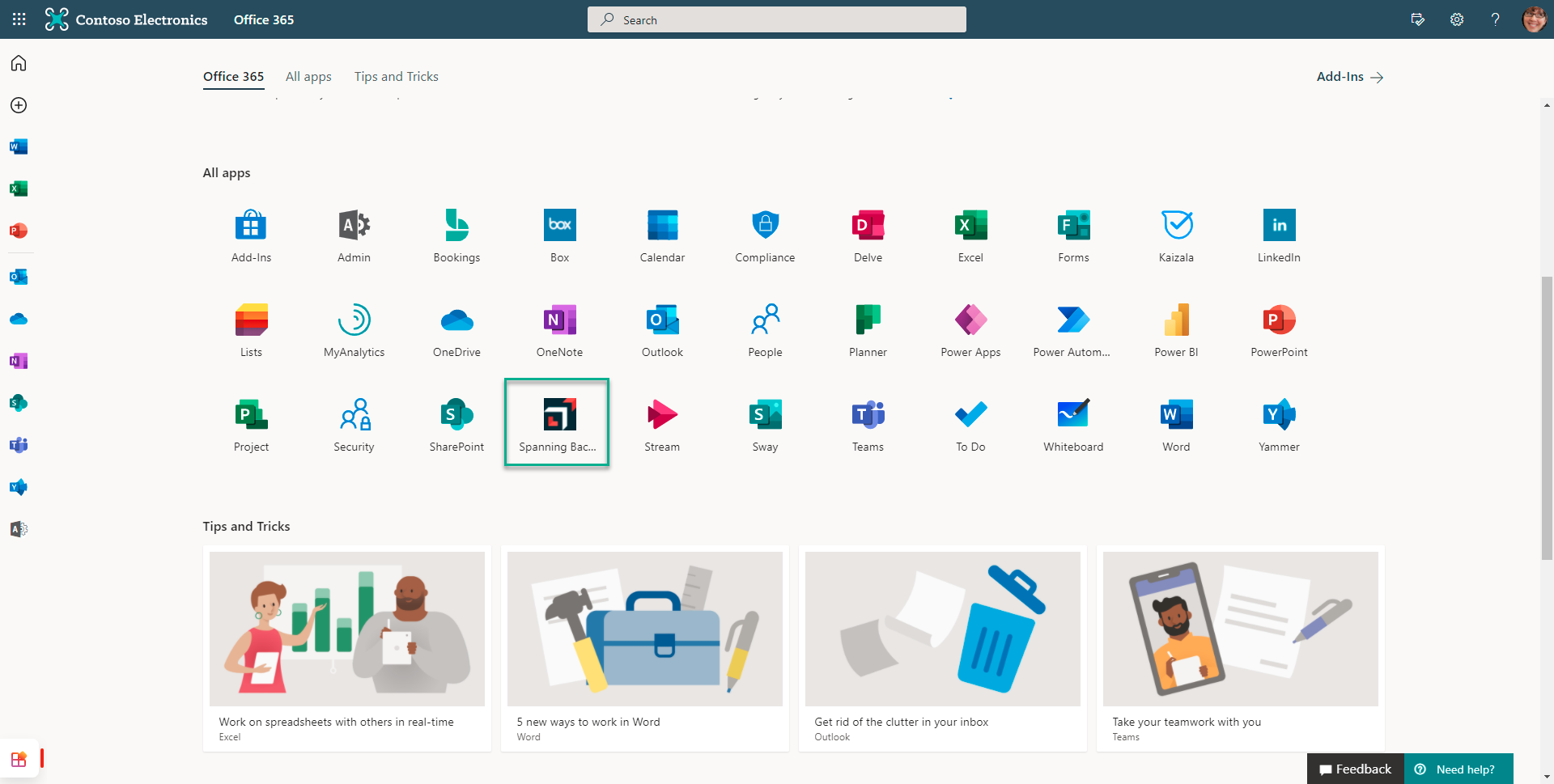Screen dimensions: 1554x784
Task: Open the Project app
Action: (251, 424)
